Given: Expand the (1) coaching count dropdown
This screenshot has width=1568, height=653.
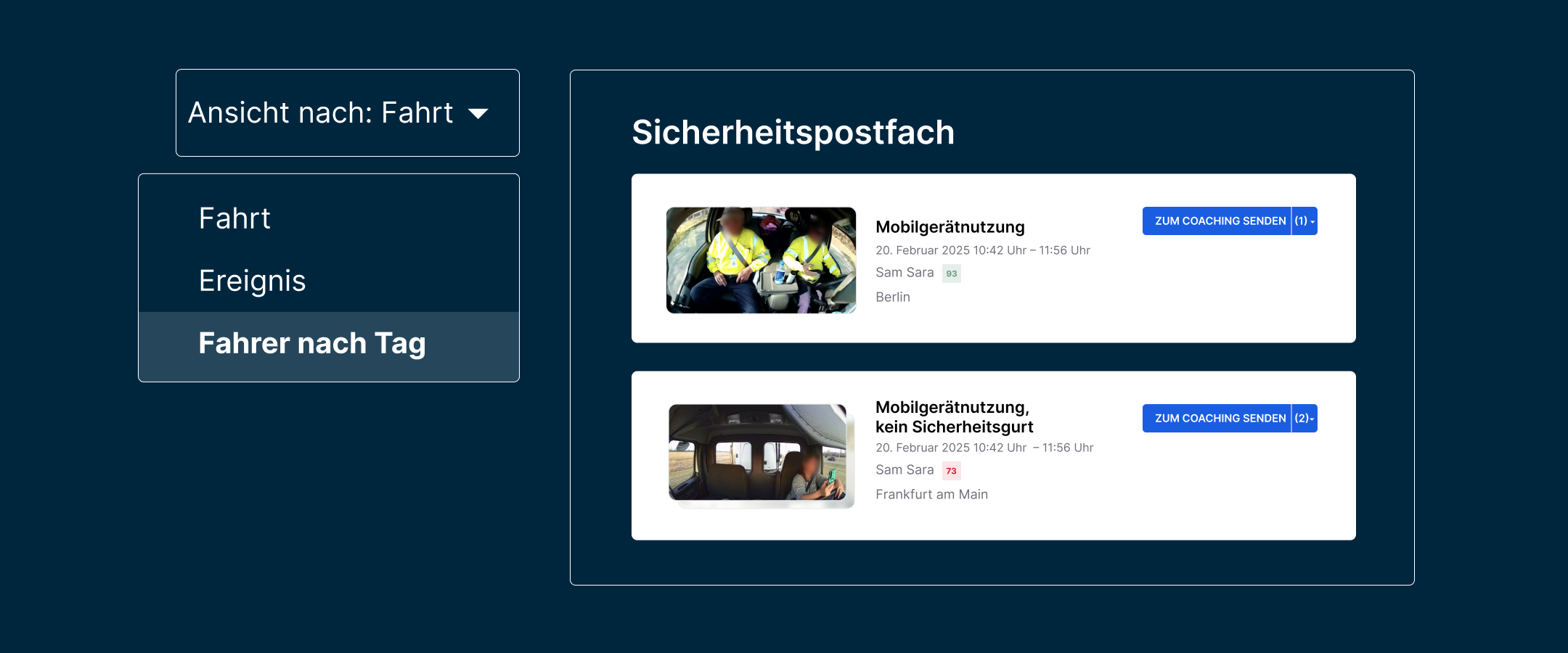Looking at the screenshot, I should click(1304, 221).
